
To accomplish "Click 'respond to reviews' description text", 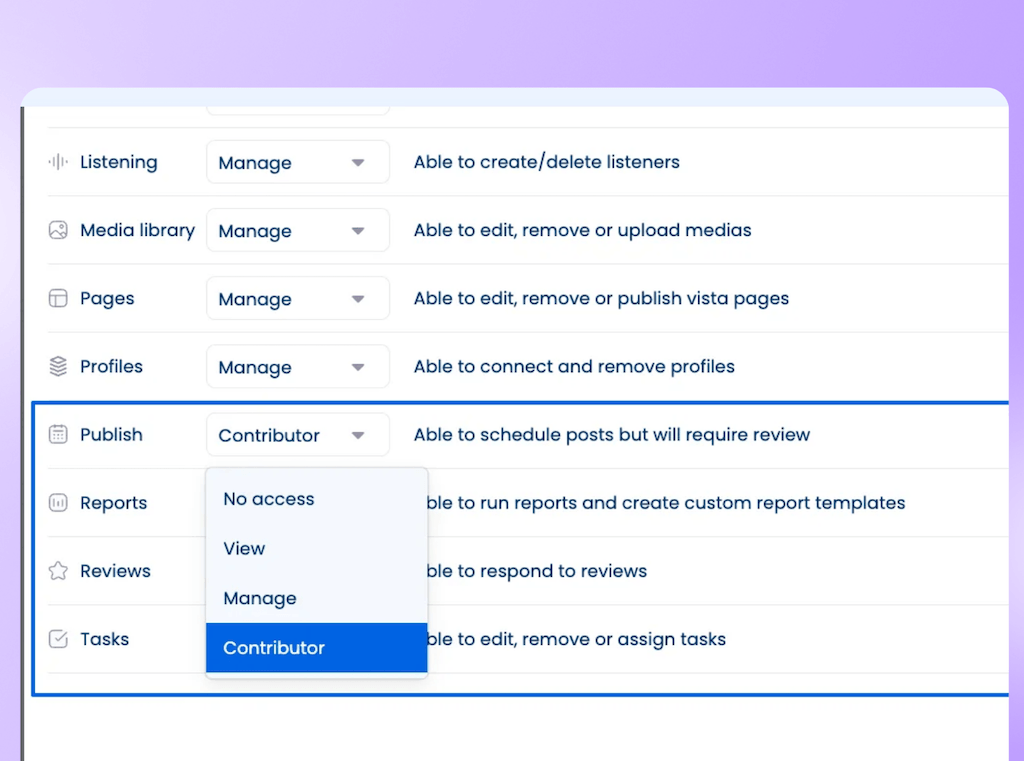I will coord(564,571).
